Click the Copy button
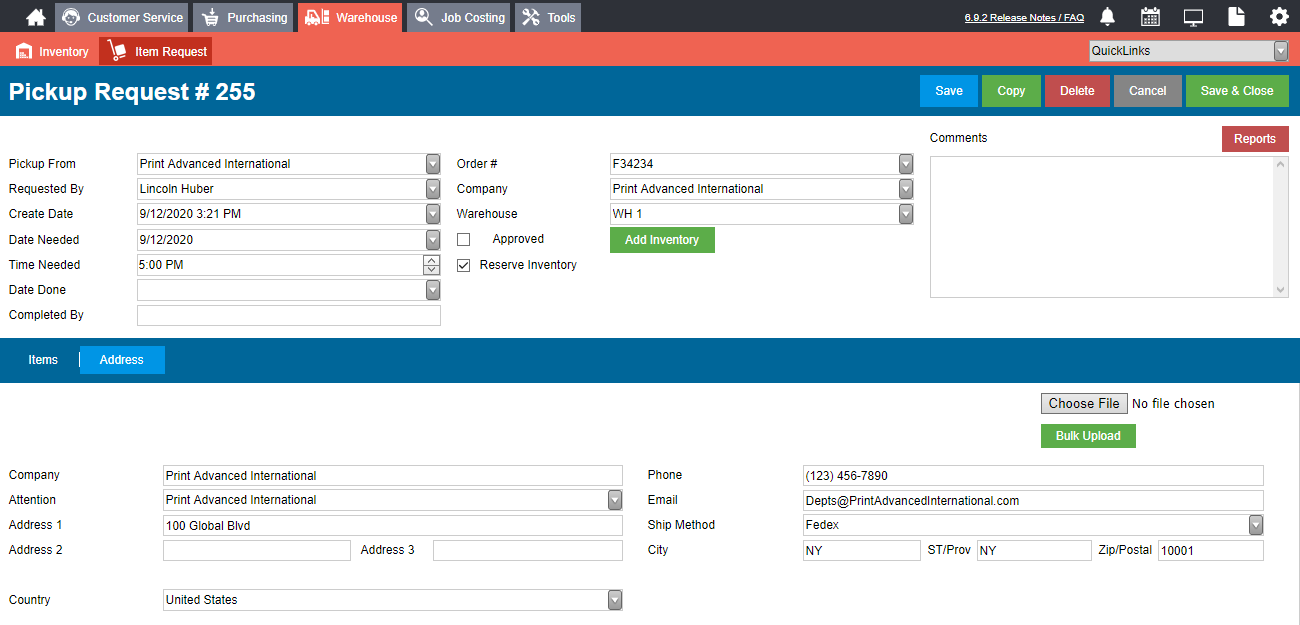The image size is (1300, 625). (x=1011, y=91)
